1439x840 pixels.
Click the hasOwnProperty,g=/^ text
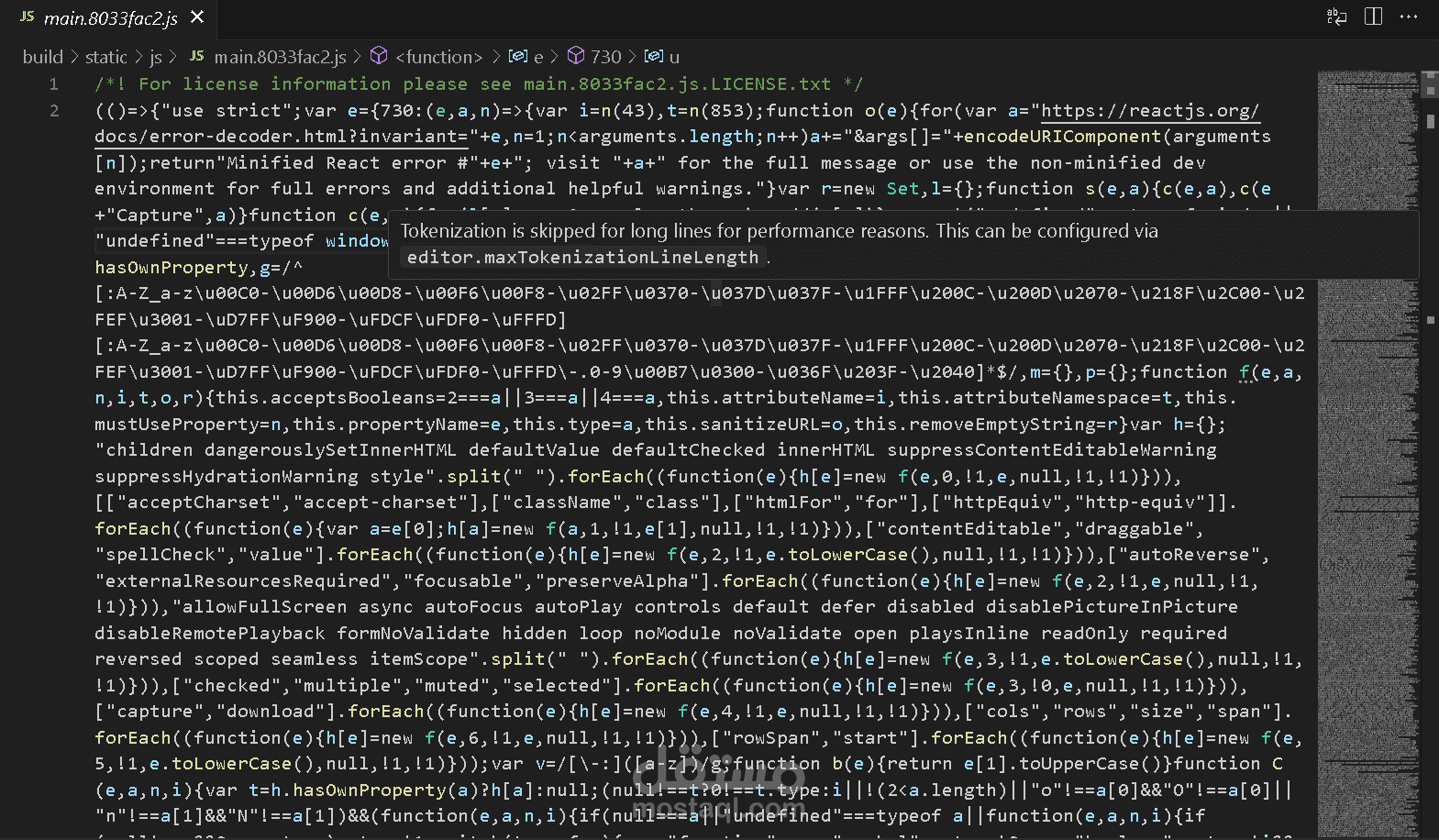coord(198,268)
